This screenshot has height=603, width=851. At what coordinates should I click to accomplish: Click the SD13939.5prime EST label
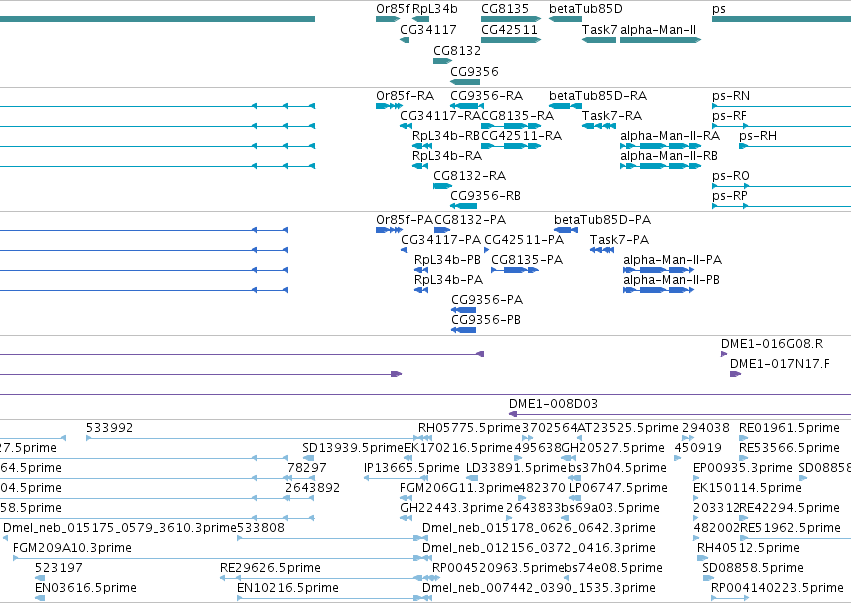[x=353, y=448]
